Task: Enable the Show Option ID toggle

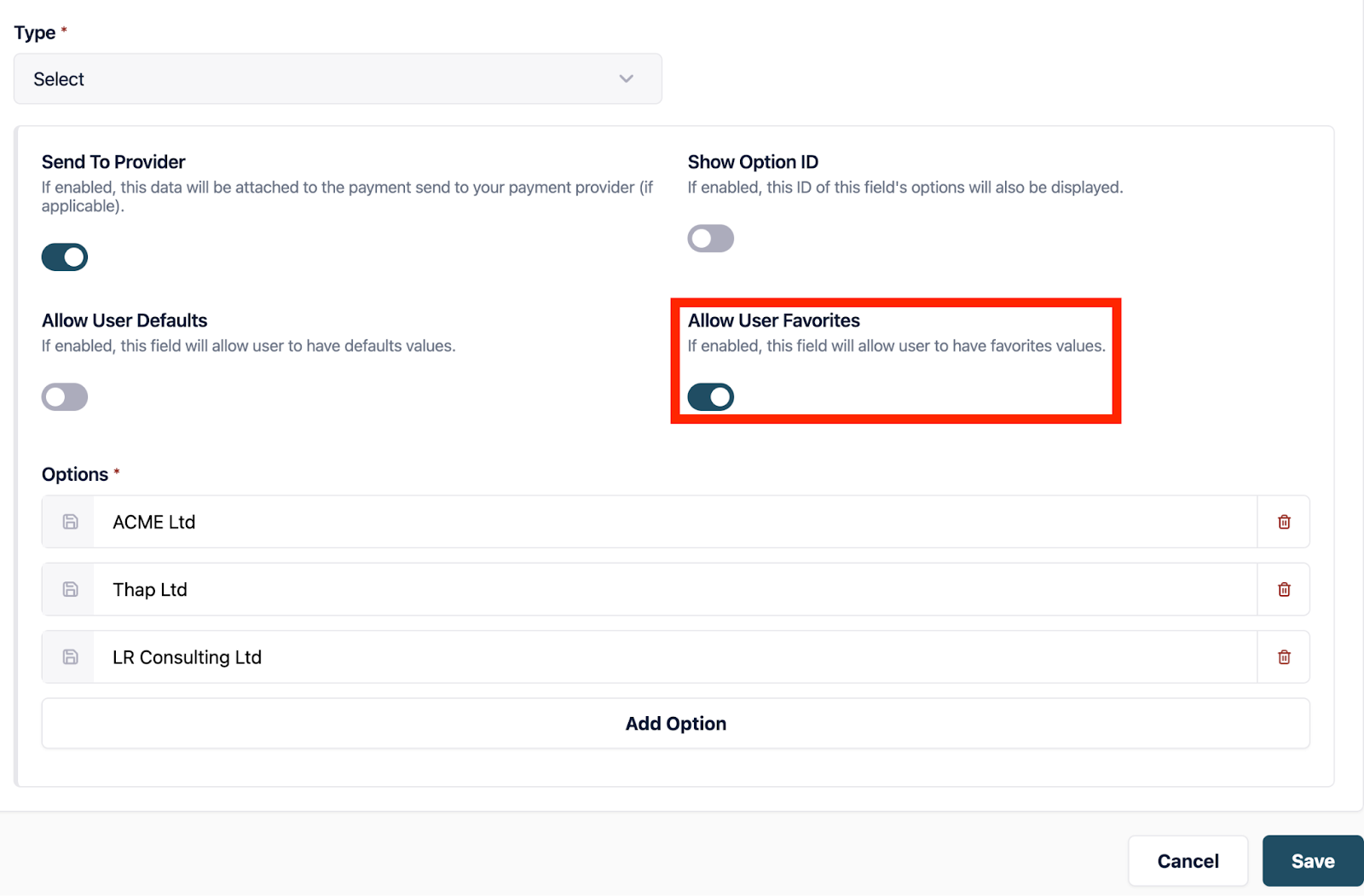Action: 710,239
